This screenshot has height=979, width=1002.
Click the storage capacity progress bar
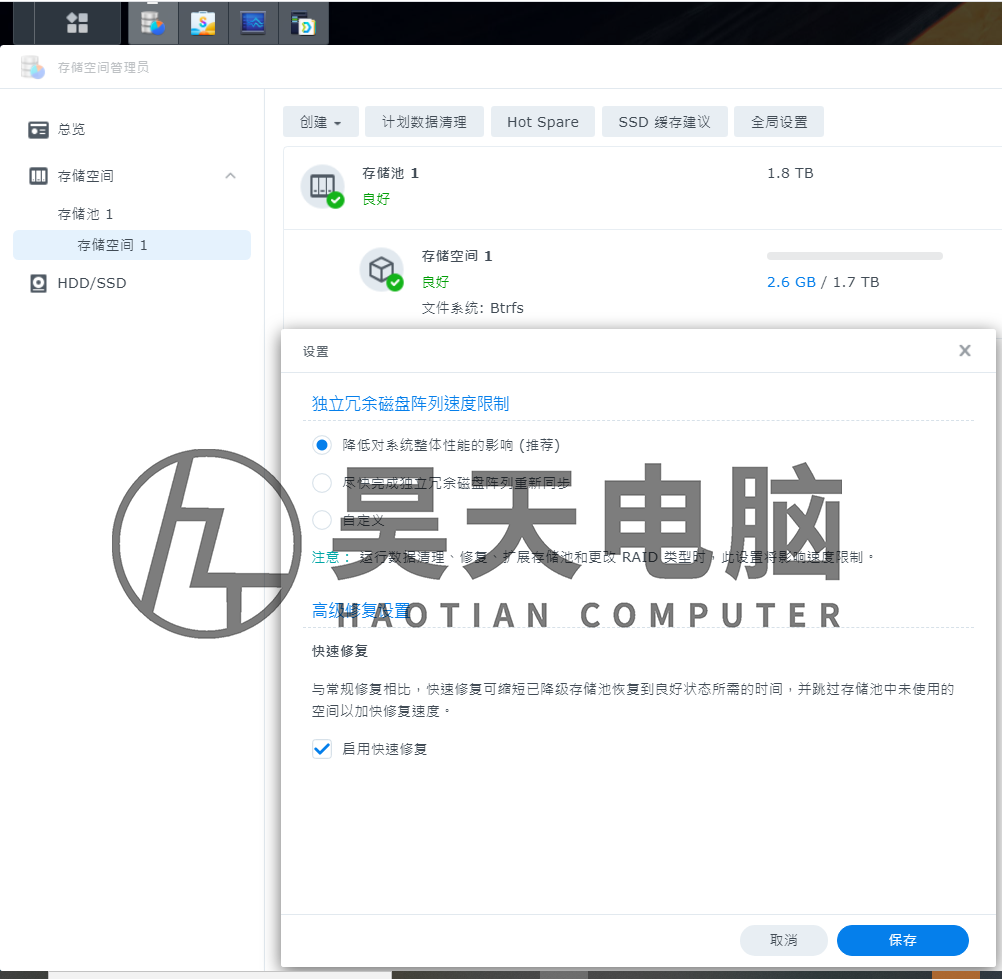pos(854,256)
